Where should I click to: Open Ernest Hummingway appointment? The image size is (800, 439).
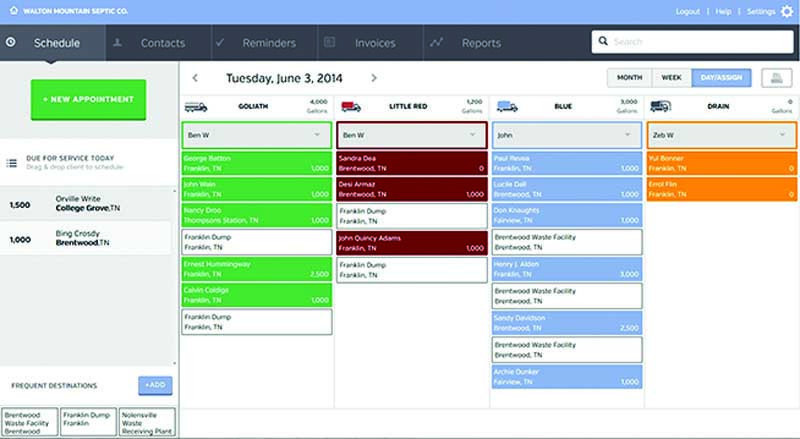[257, 269]
